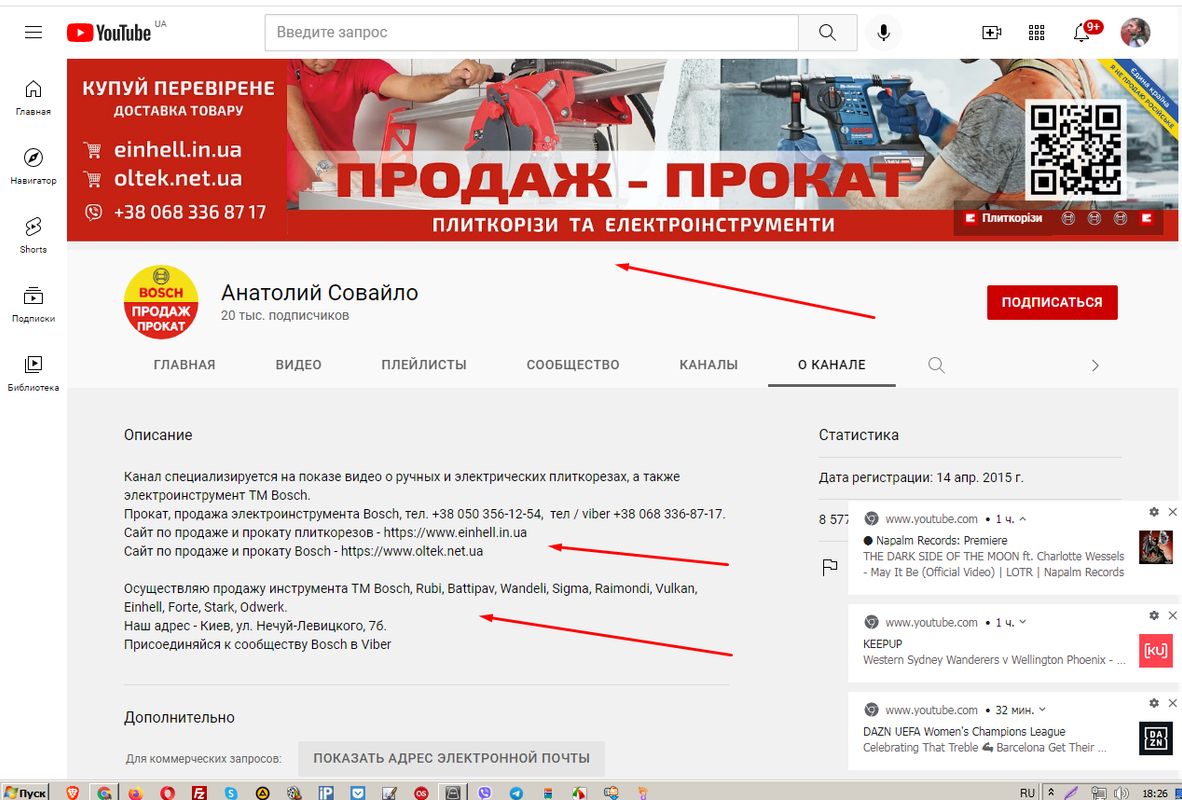Open the Видео channel tab
1182x800 pixels.
click(x=299, y=365)
